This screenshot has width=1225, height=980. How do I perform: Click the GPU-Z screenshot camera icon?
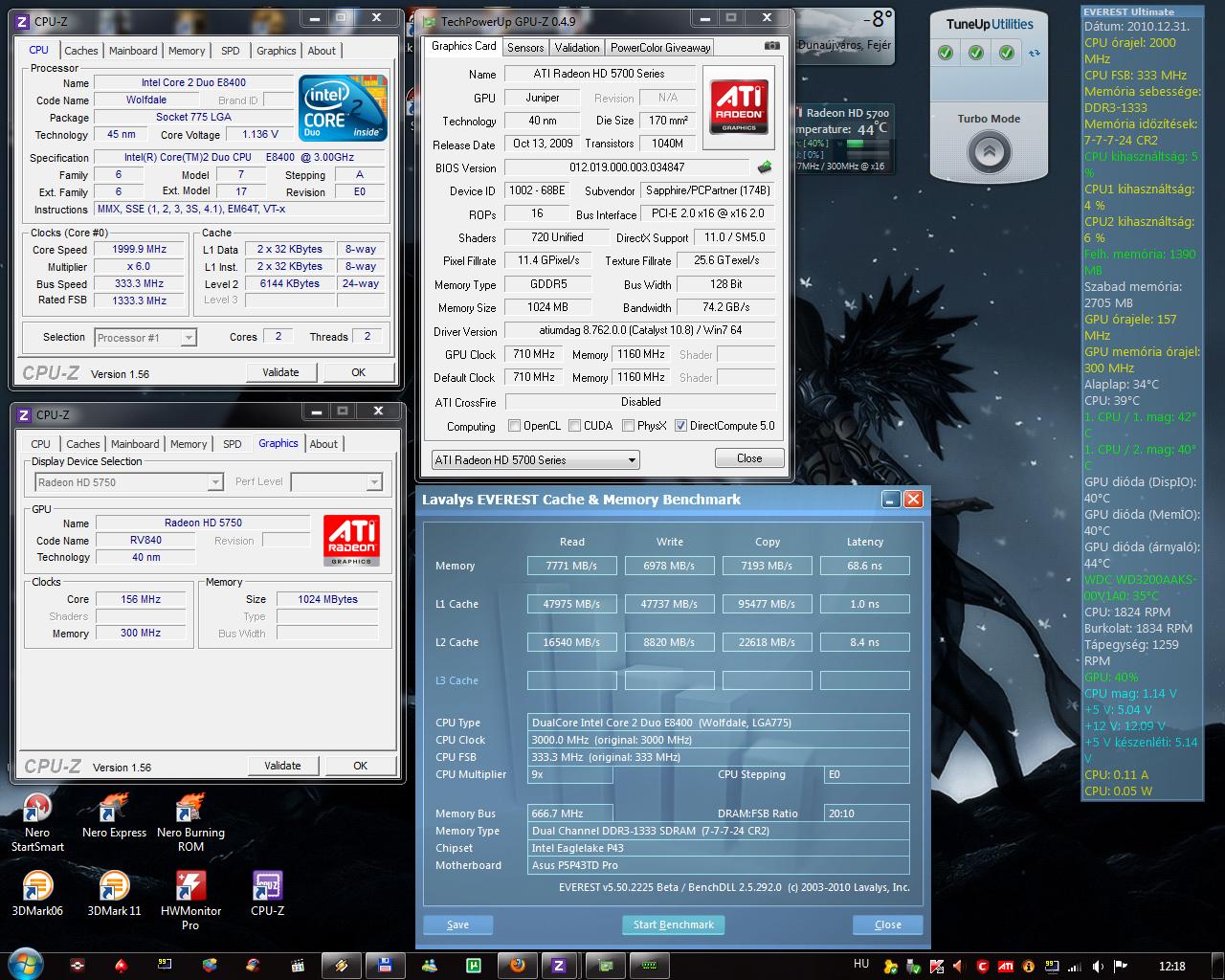tap(772, 46)
